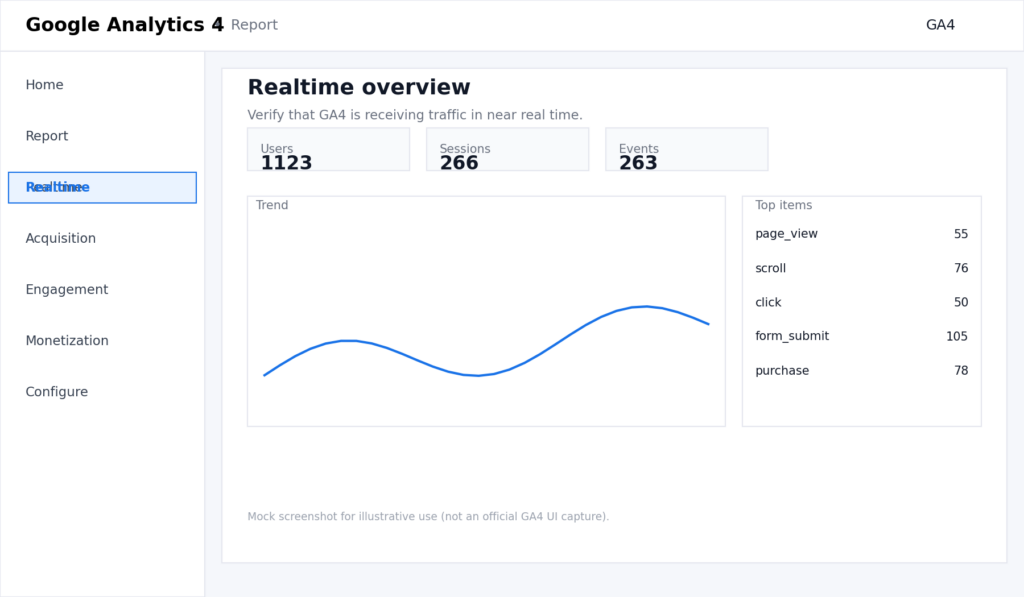
Task: Click the purchase count 78
Action: [x=961, y=370]
